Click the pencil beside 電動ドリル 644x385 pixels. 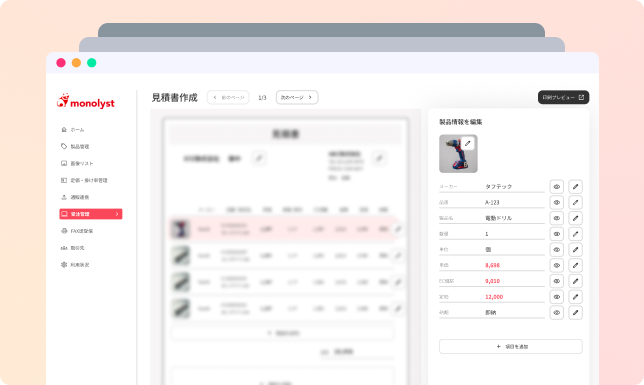click(575, 218)
